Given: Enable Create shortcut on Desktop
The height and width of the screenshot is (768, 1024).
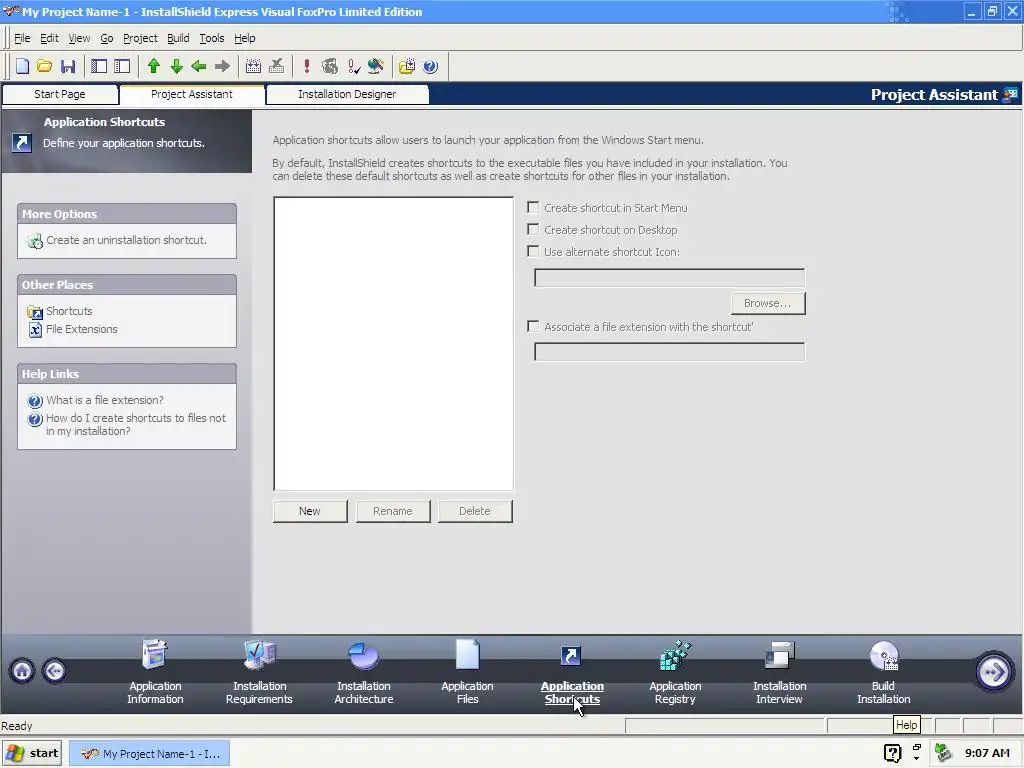Looking at the screenshot, I should [533, 230].
